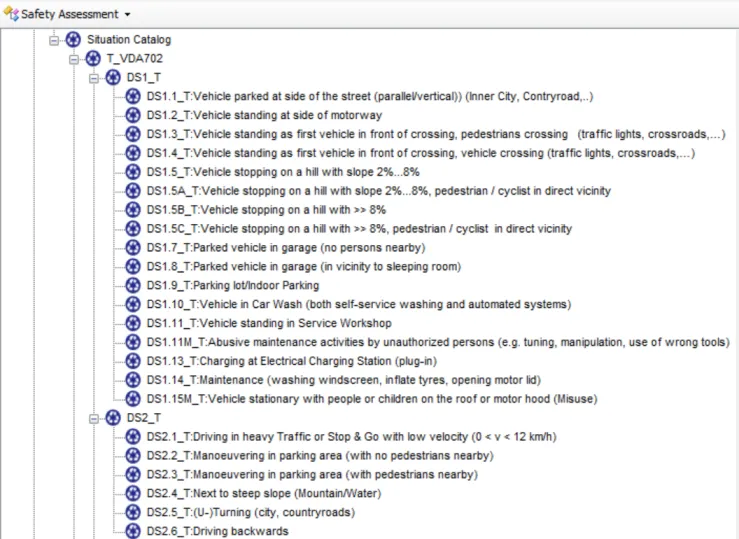Select 'DS1.5_T:Vehicle stopping on a hill with slope 2%...8%'
The width and height of the screenshot is (739, 539).
coord(283,172)
